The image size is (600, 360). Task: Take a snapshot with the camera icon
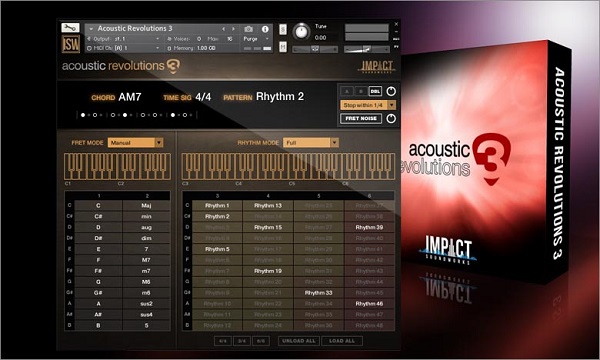[249, 29]
